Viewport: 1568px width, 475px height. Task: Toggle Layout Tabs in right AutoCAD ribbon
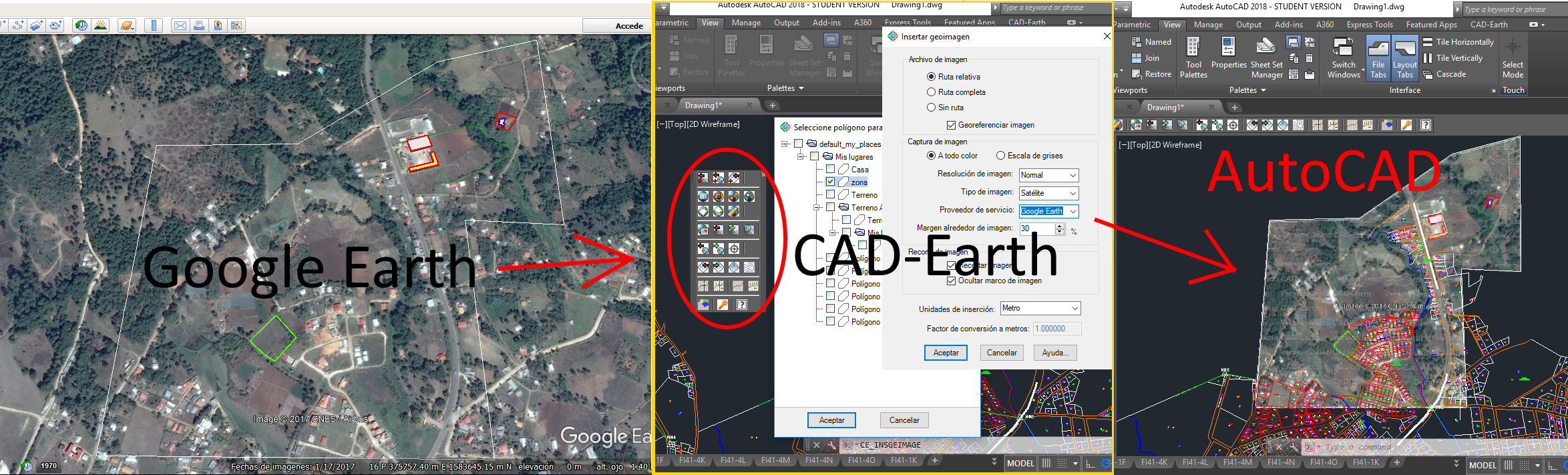click(x=1405, y=57)
